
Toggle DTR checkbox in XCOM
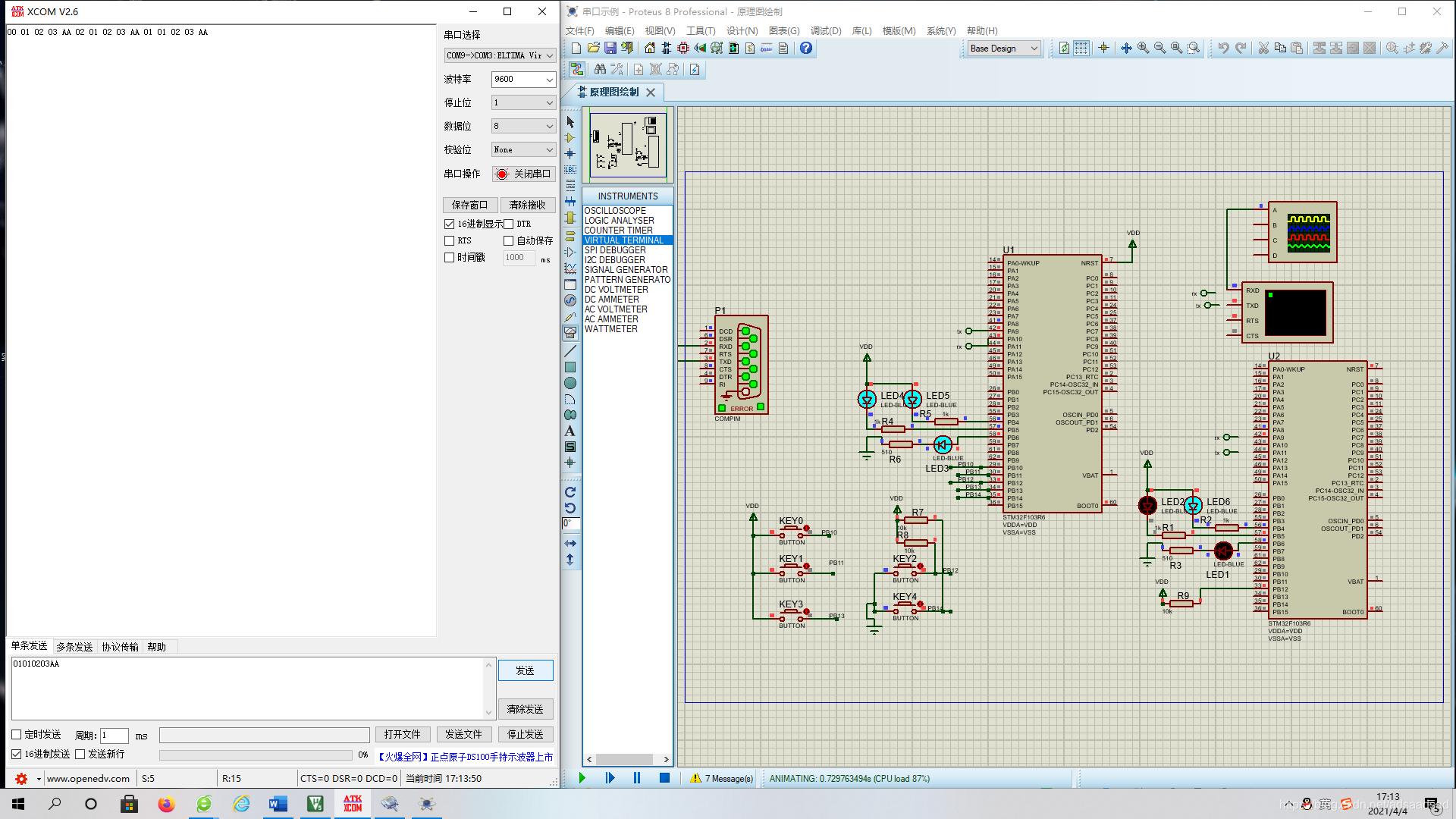[x=508, y=224]
